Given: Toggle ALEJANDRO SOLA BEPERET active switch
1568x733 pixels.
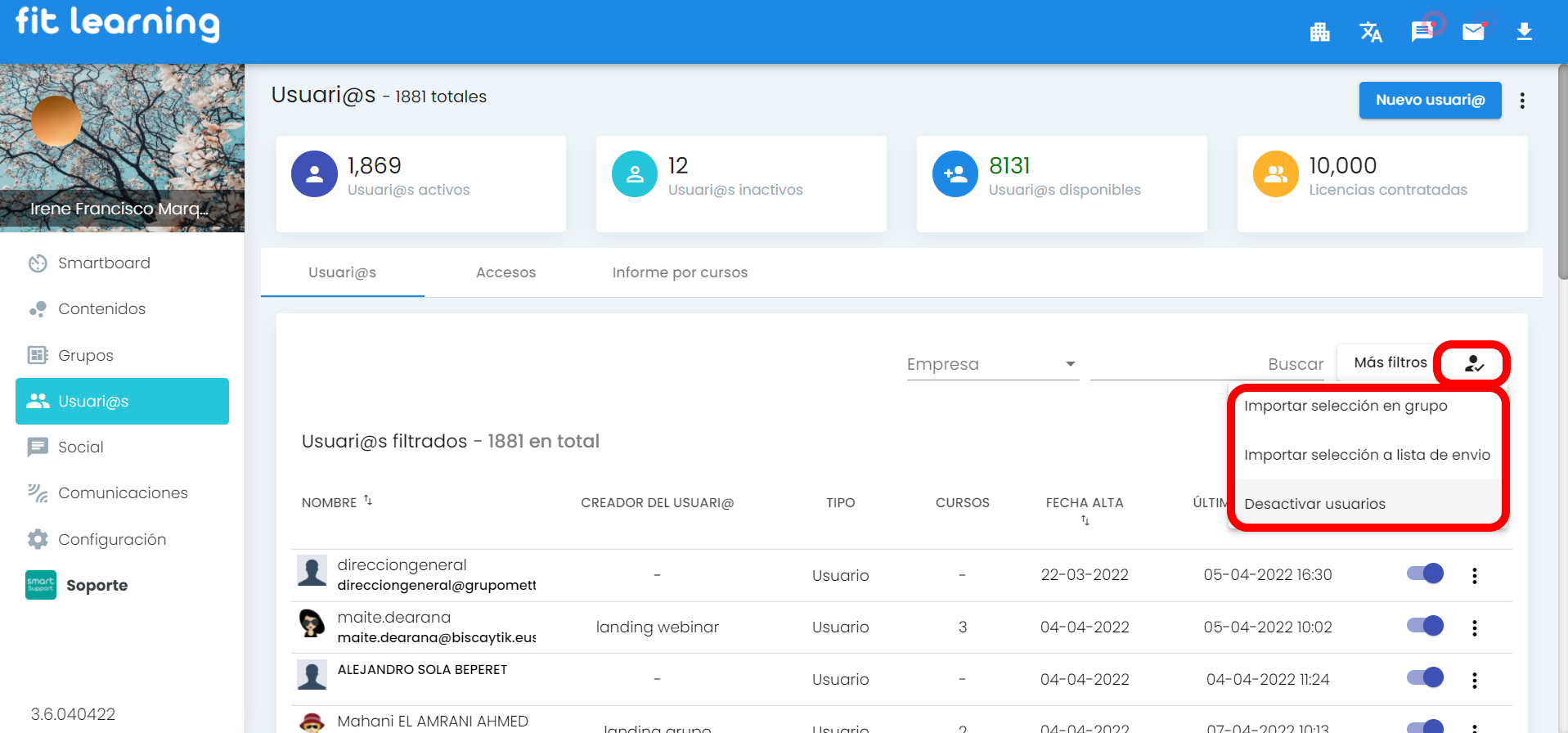Looking at the screenshot, I should (1425, 677).
